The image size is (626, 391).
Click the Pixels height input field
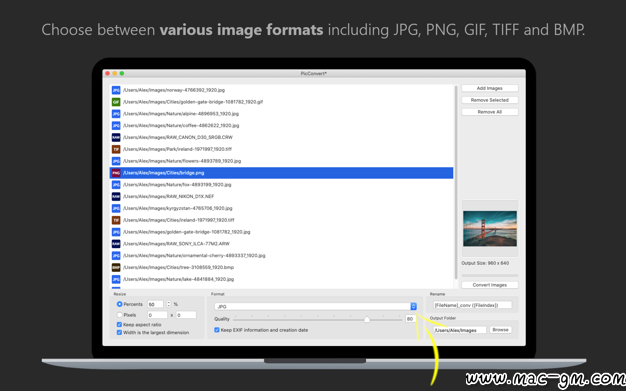click(186, 315)
